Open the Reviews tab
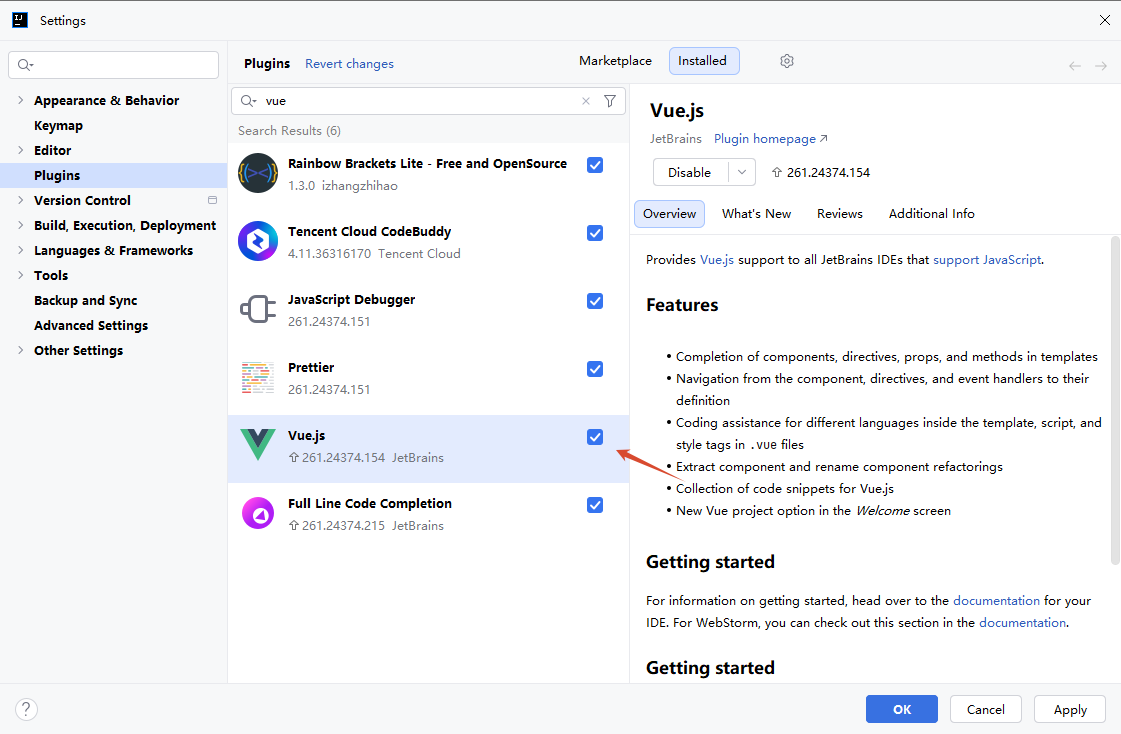 point(839,214)
